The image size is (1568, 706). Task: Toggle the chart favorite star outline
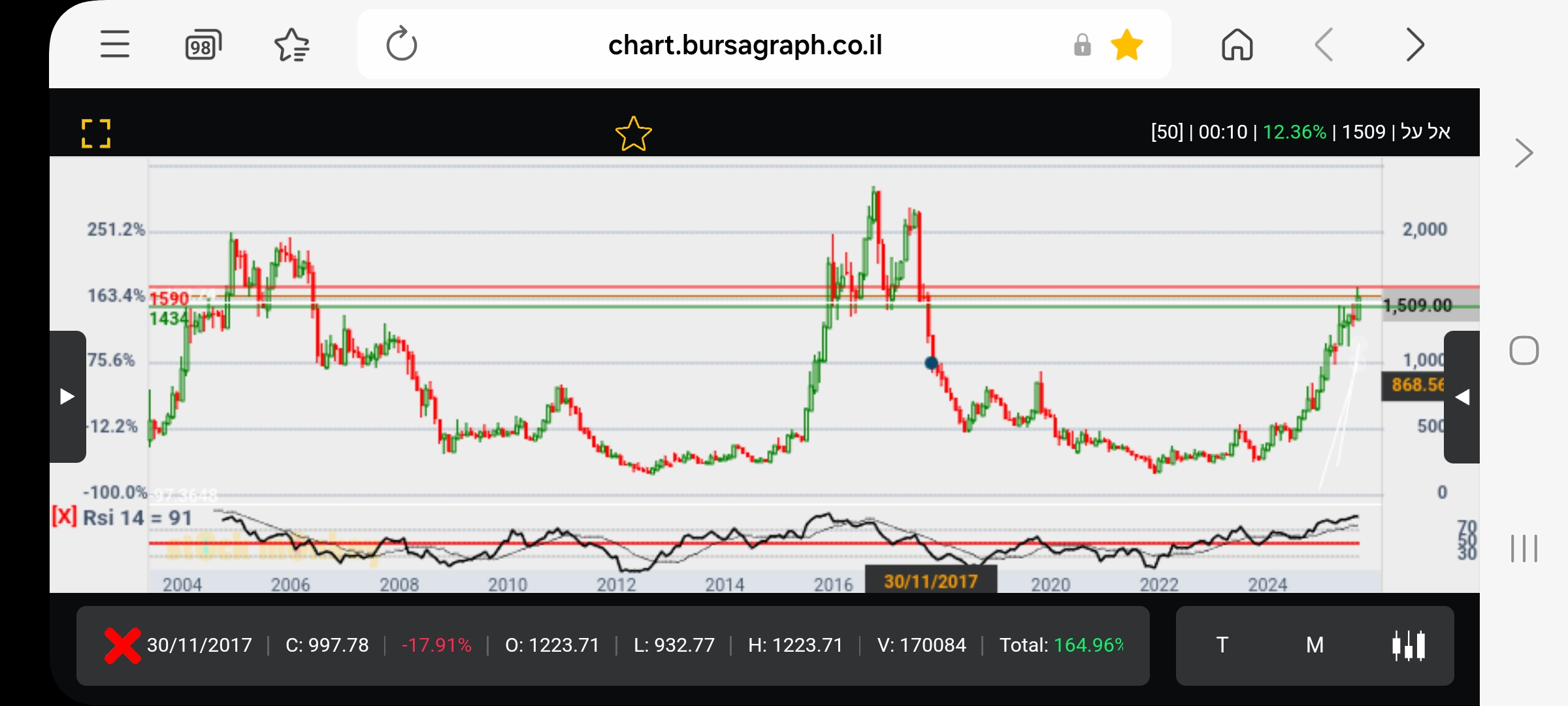point(633,134)
